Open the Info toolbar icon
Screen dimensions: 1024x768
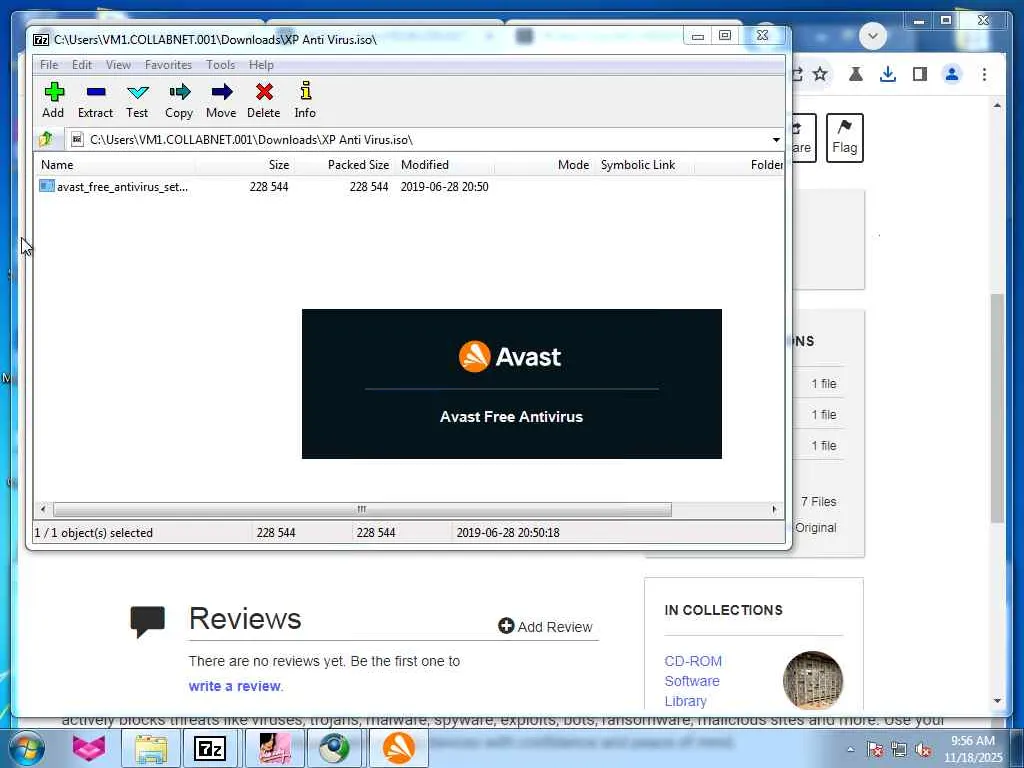tap(305, 100)
